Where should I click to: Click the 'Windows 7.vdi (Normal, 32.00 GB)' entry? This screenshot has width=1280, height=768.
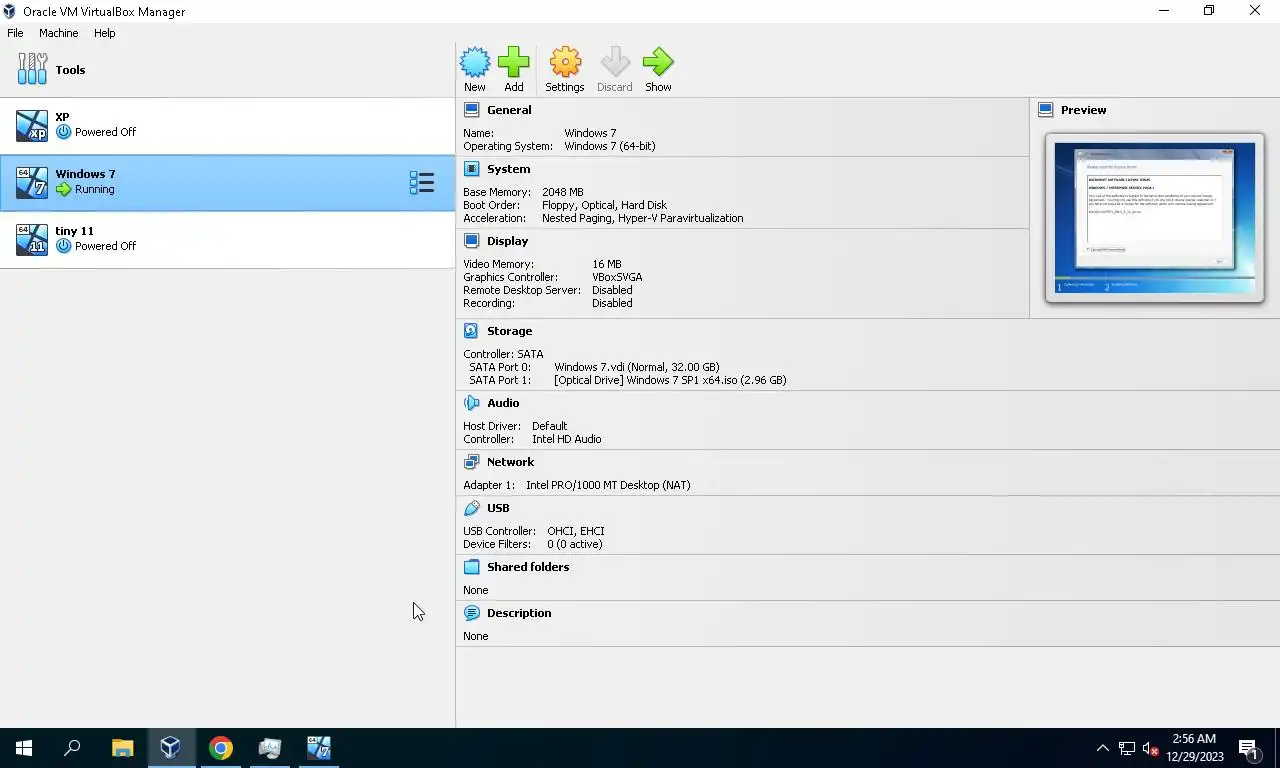(x=637, y=367)
